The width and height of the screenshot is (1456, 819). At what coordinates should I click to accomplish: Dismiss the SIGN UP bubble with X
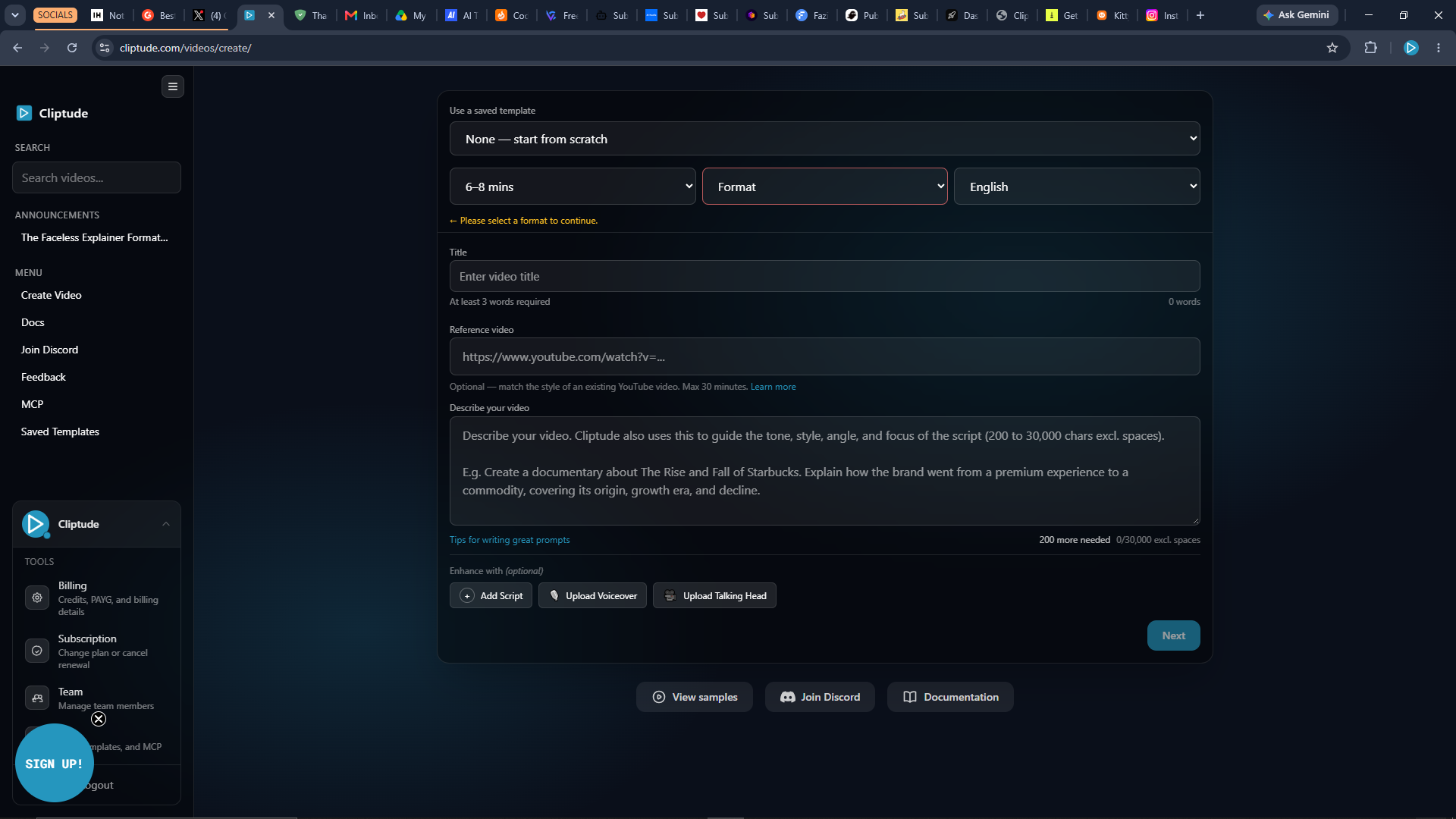point(99,719)
